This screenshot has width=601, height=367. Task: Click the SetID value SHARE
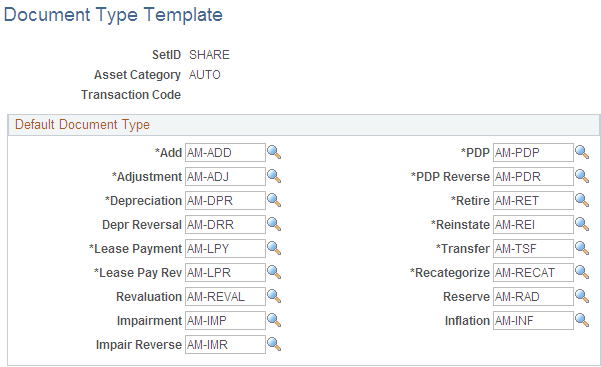[x=209, y=55]
